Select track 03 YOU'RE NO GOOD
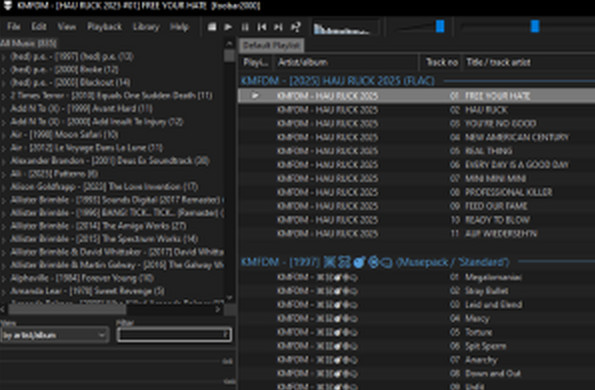595x390 pixels. (x=417, y=124)
